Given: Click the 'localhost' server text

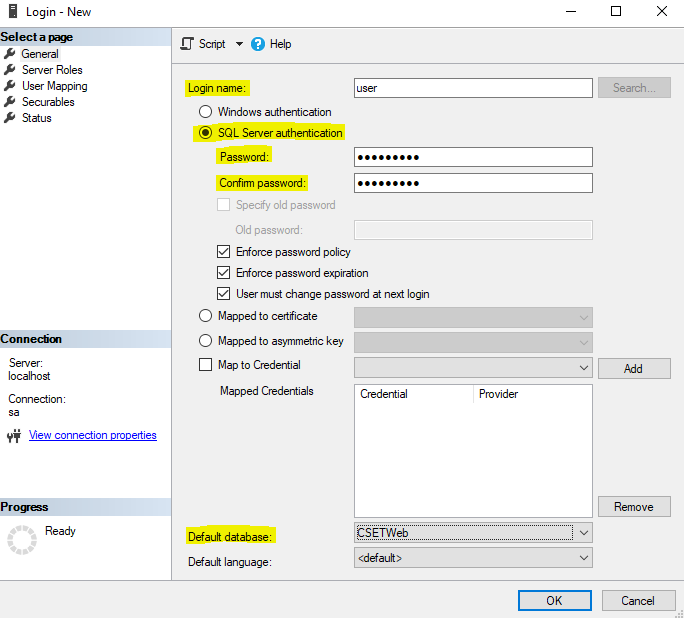Looking at the screenshot, I should (x=29, y=376).
